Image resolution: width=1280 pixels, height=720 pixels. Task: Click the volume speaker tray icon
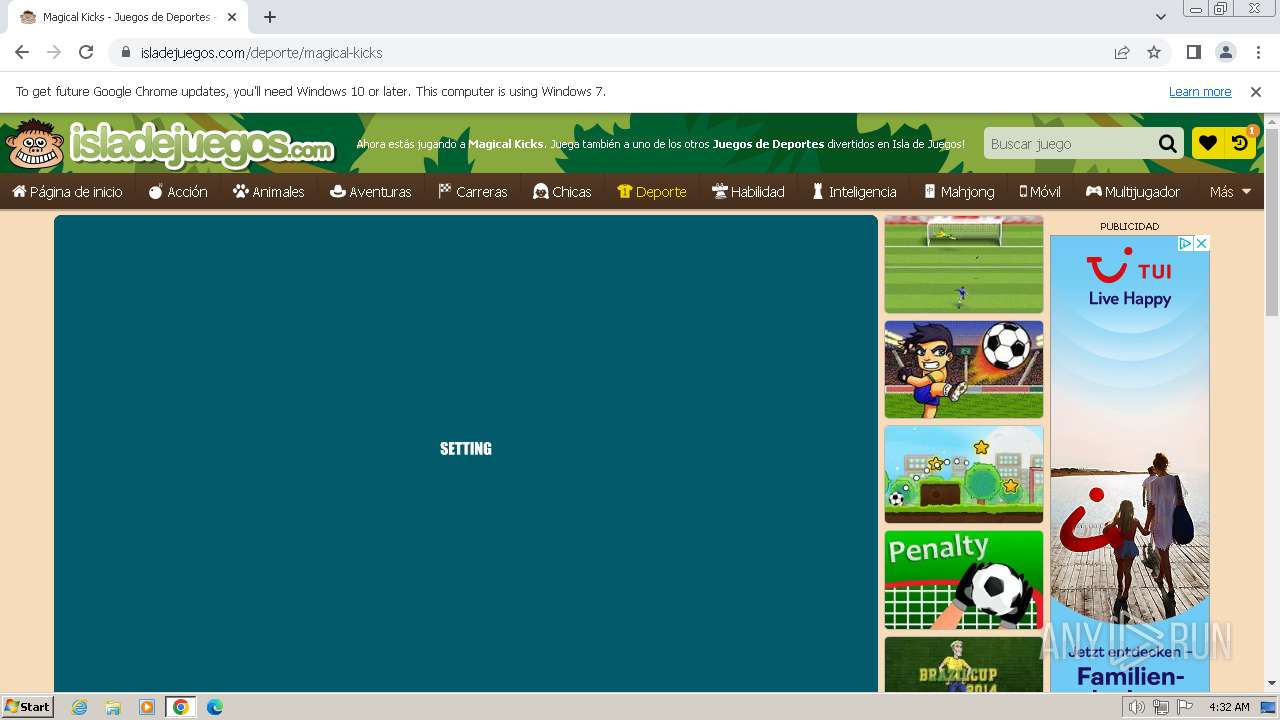pos(1137,707)
